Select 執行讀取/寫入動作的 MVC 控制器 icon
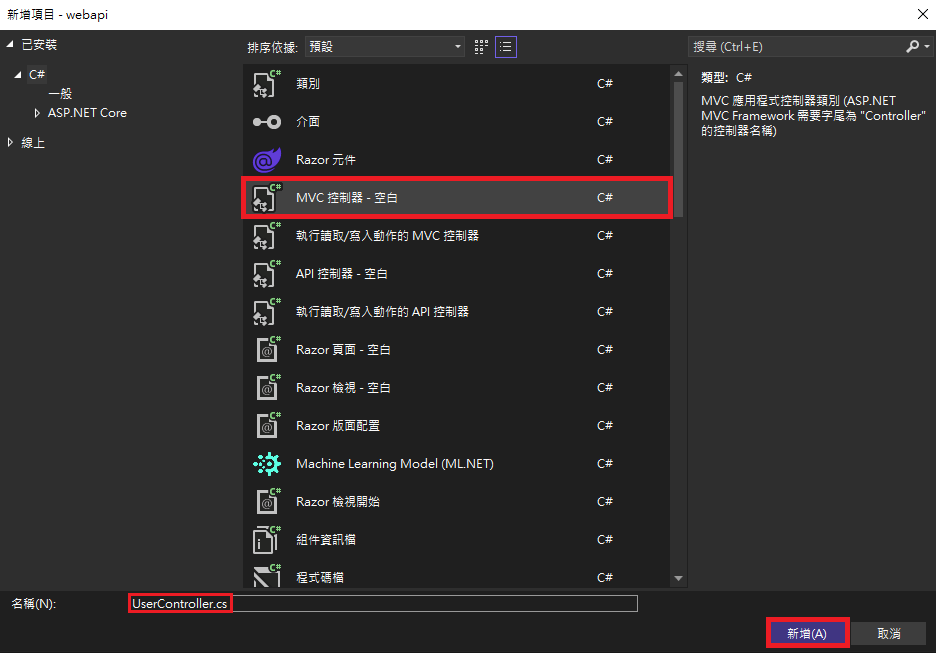This screenshot has width=936, height=653. tap(266, 236)
